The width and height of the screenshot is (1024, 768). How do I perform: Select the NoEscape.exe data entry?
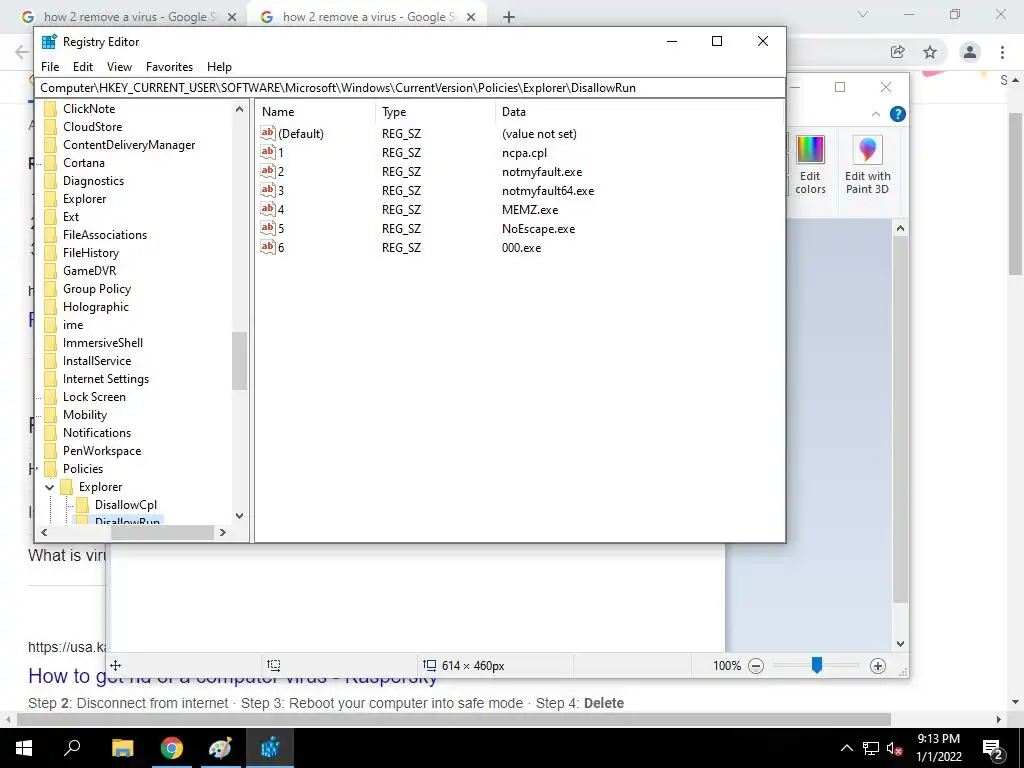(x=538, y=229)
